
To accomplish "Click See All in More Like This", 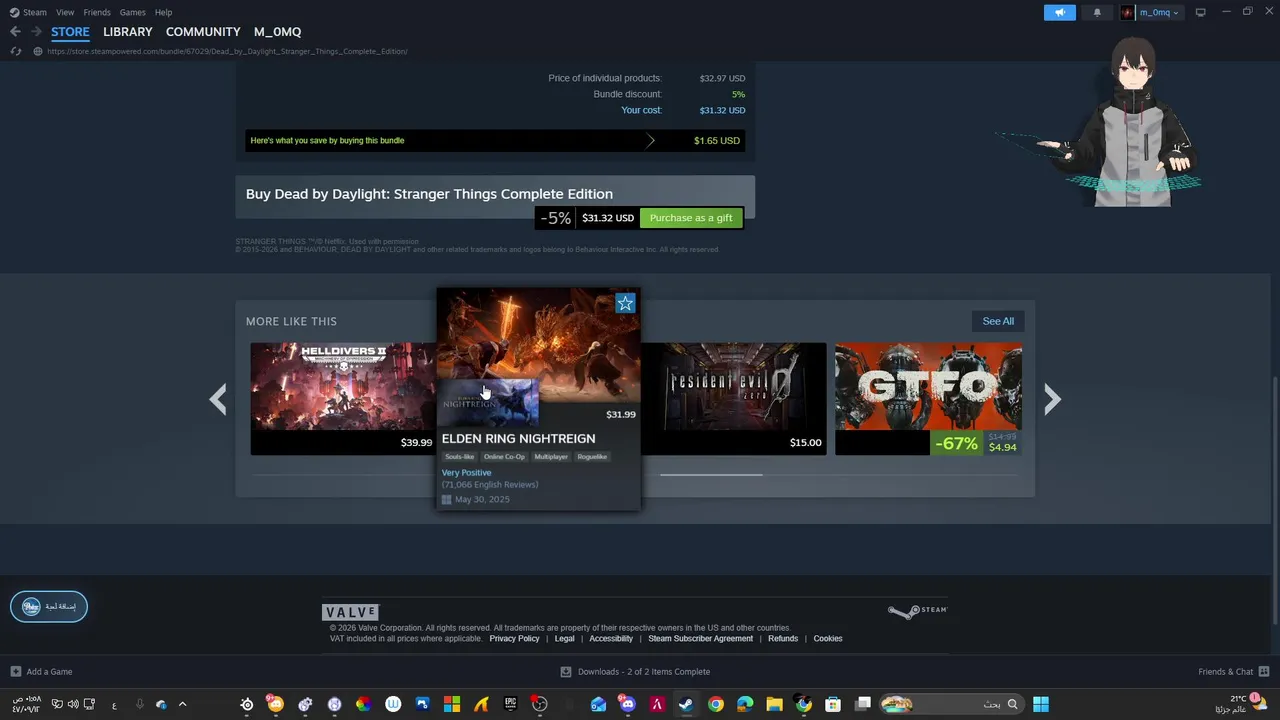I will [x=998, y=321].
